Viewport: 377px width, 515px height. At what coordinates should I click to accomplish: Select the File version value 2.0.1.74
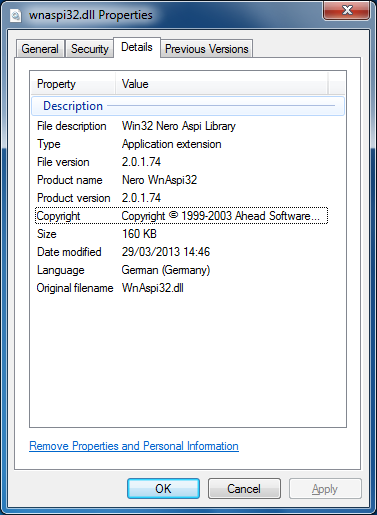pyautogui.click(x=141, y=162)
